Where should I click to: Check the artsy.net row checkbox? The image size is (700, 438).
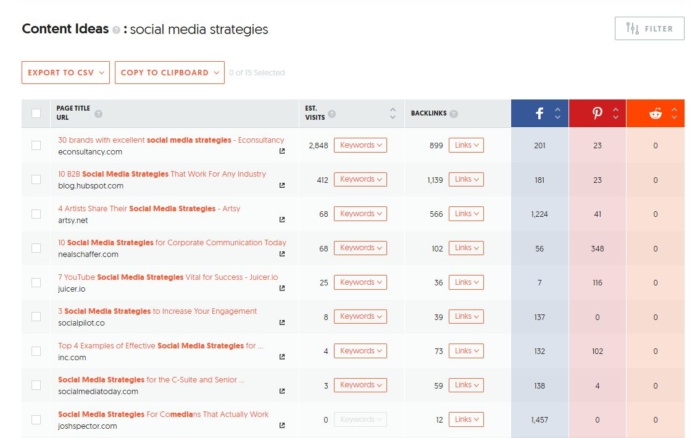point(36,214)
